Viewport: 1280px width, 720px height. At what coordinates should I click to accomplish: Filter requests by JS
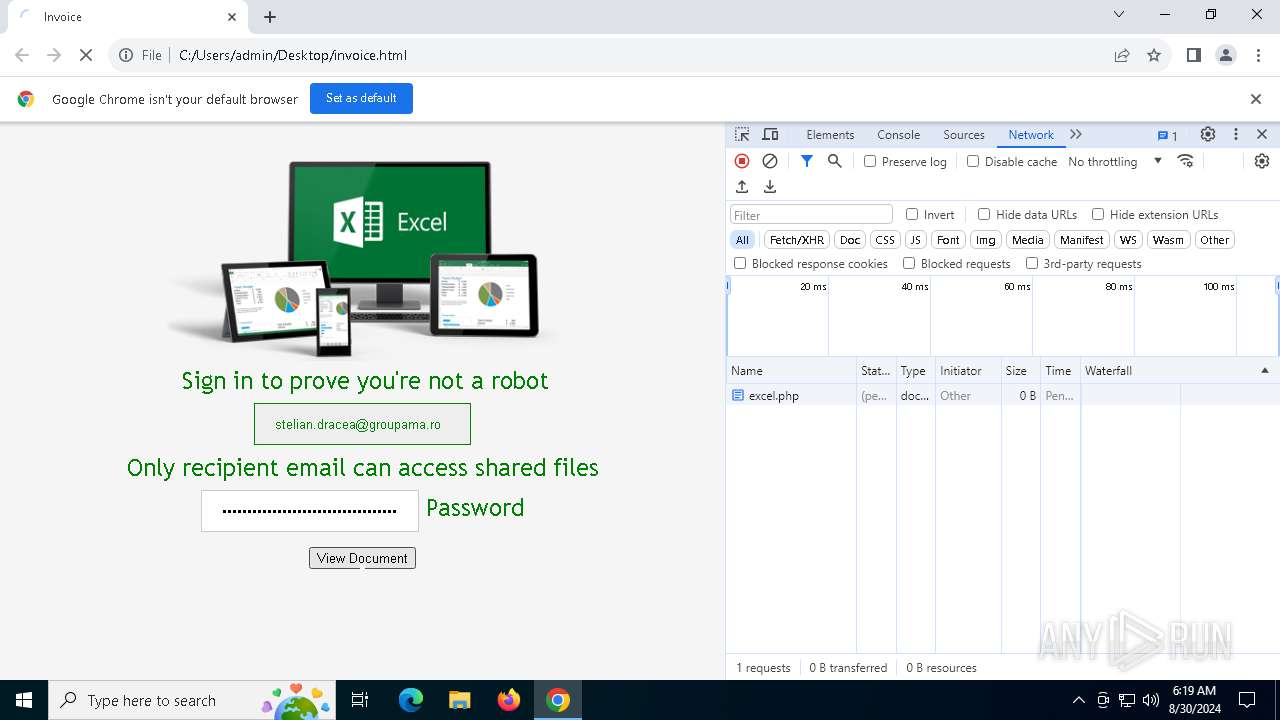(x=915, y=240)
